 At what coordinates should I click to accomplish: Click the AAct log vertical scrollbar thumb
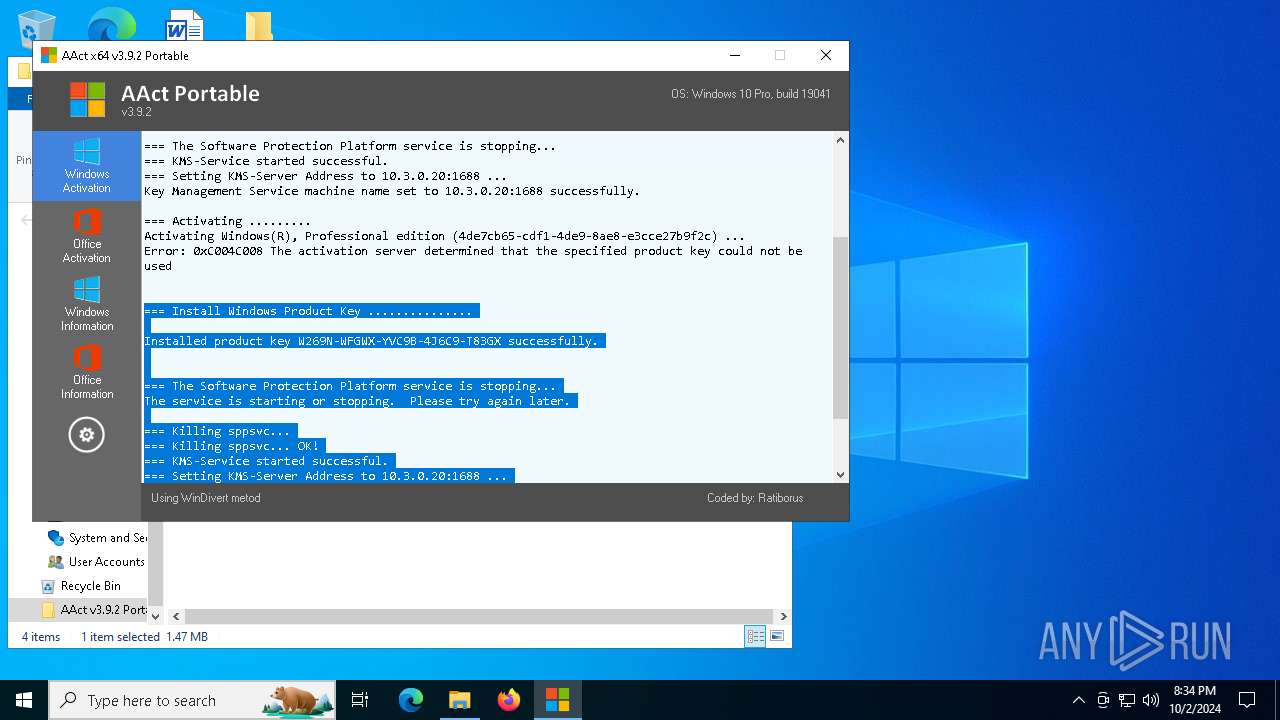[840, 327]
